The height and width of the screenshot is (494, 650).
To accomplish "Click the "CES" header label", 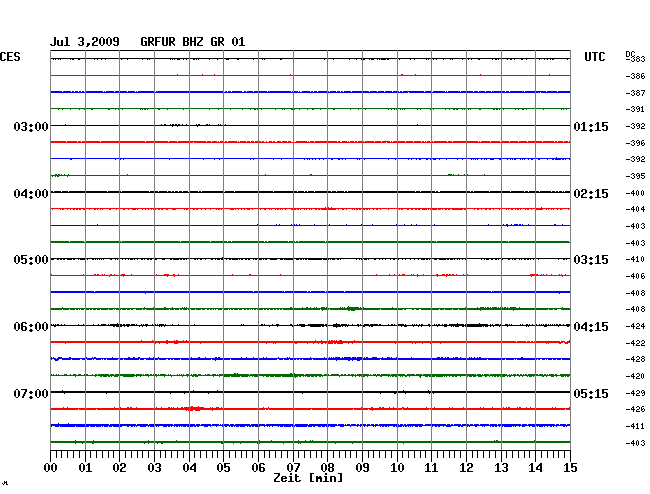I will pyautogui.click(x=10, y=57).
